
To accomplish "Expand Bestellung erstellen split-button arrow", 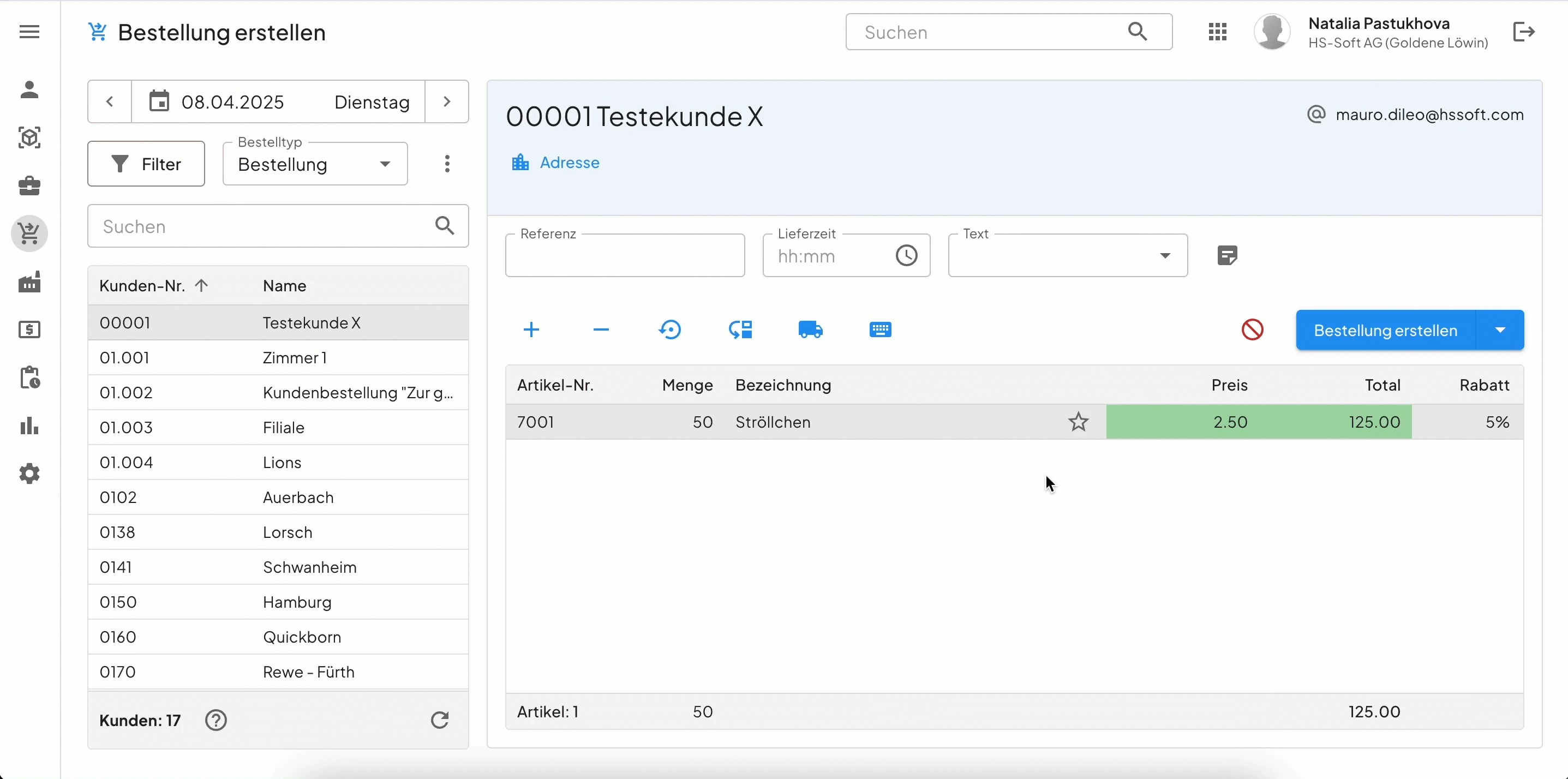I will click(1500, 330).
